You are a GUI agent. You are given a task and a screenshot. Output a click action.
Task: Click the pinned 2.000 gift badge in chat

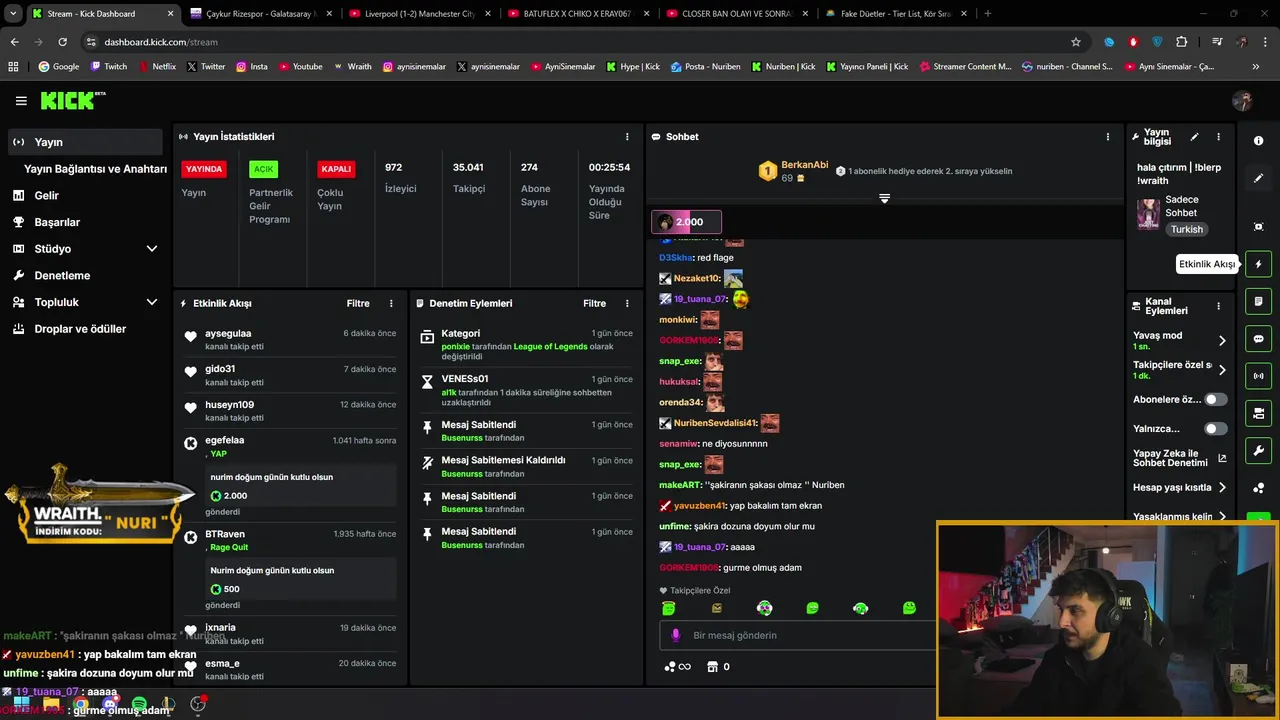click(686, 222)
